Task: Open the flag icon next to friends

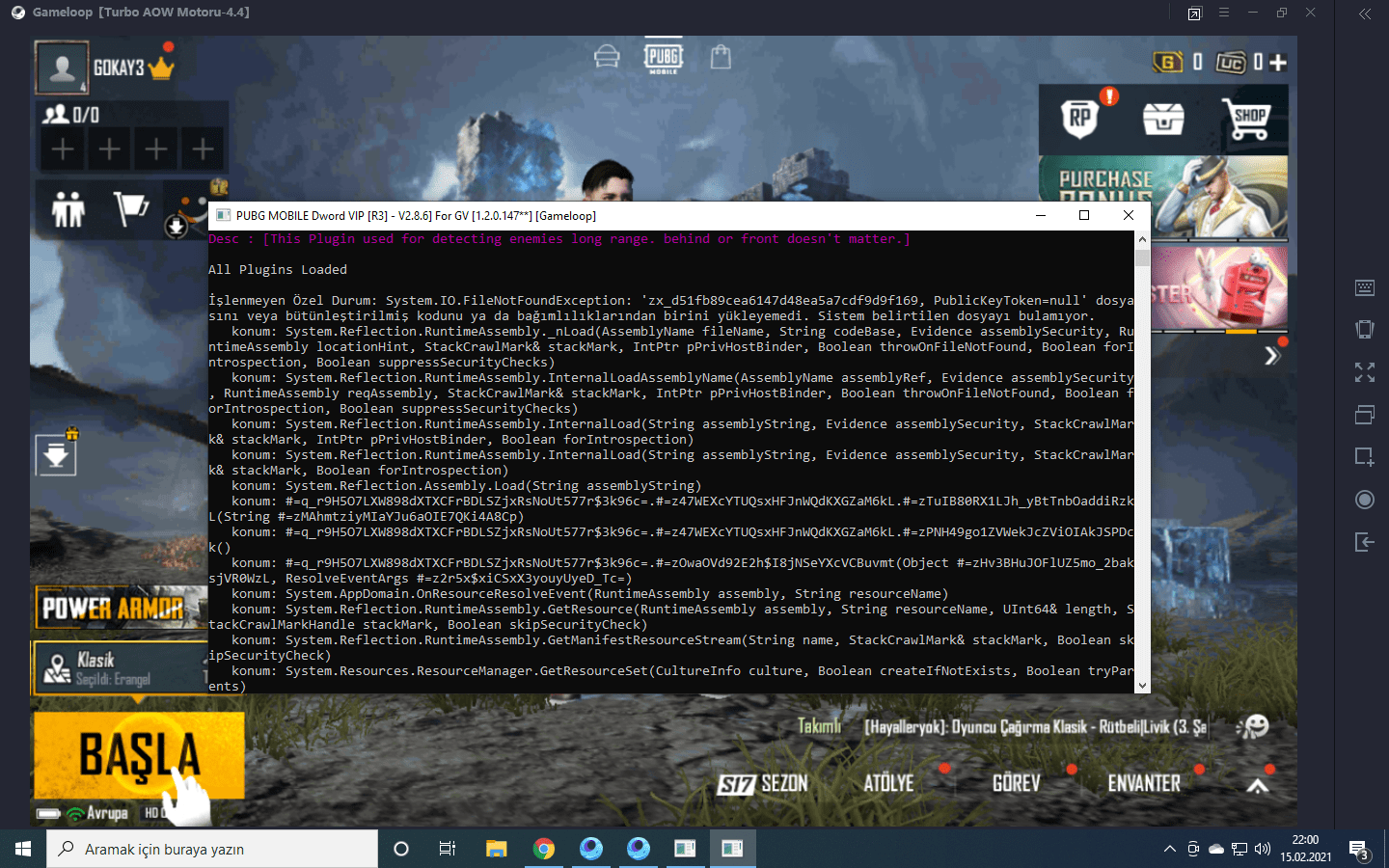Action: click(x=130, y=208)
